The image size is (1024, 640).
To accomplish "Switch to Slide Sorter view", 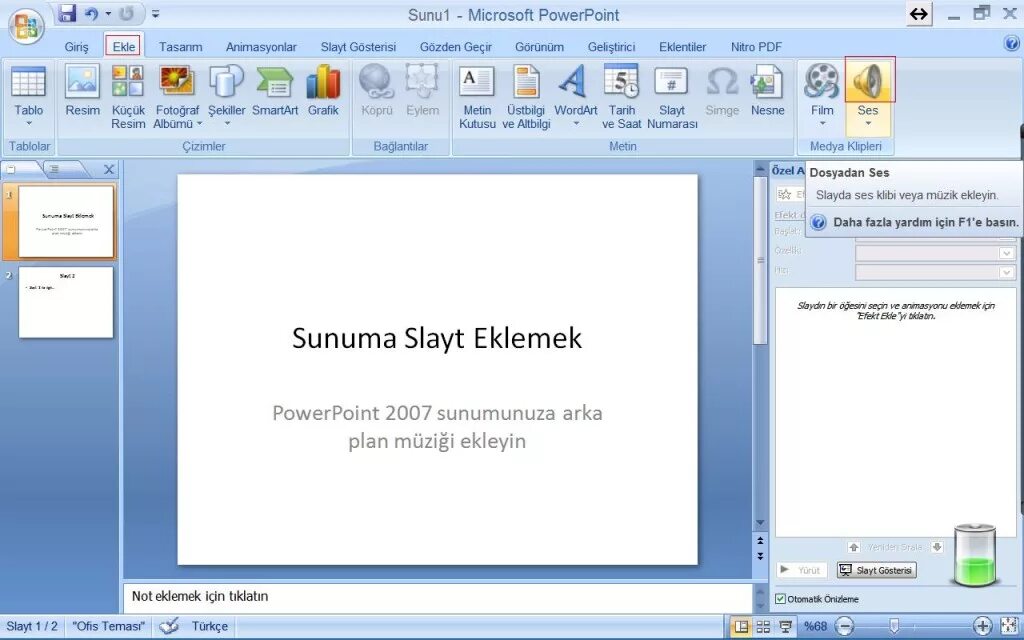I will tap(763, 627).
